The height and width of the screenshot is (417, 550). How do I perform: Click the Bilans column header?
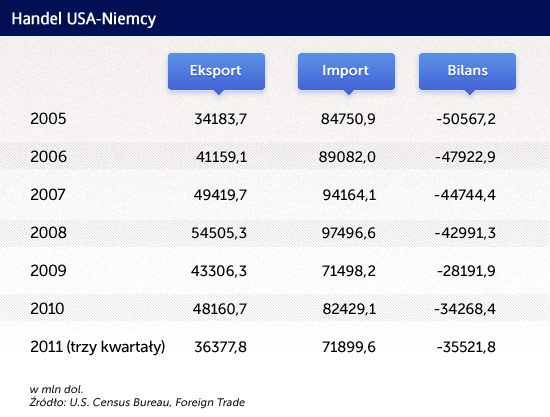(467, 71)
